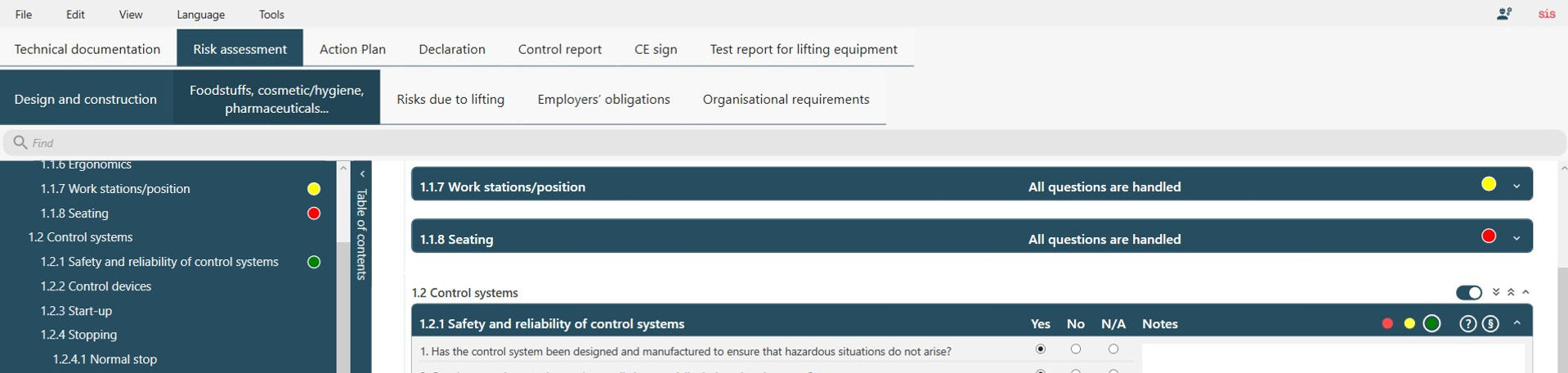Screen dimensions: 1568x373
Task: Go to 1.2.4.1 Normal stop tree item
Action: point(105,359)
